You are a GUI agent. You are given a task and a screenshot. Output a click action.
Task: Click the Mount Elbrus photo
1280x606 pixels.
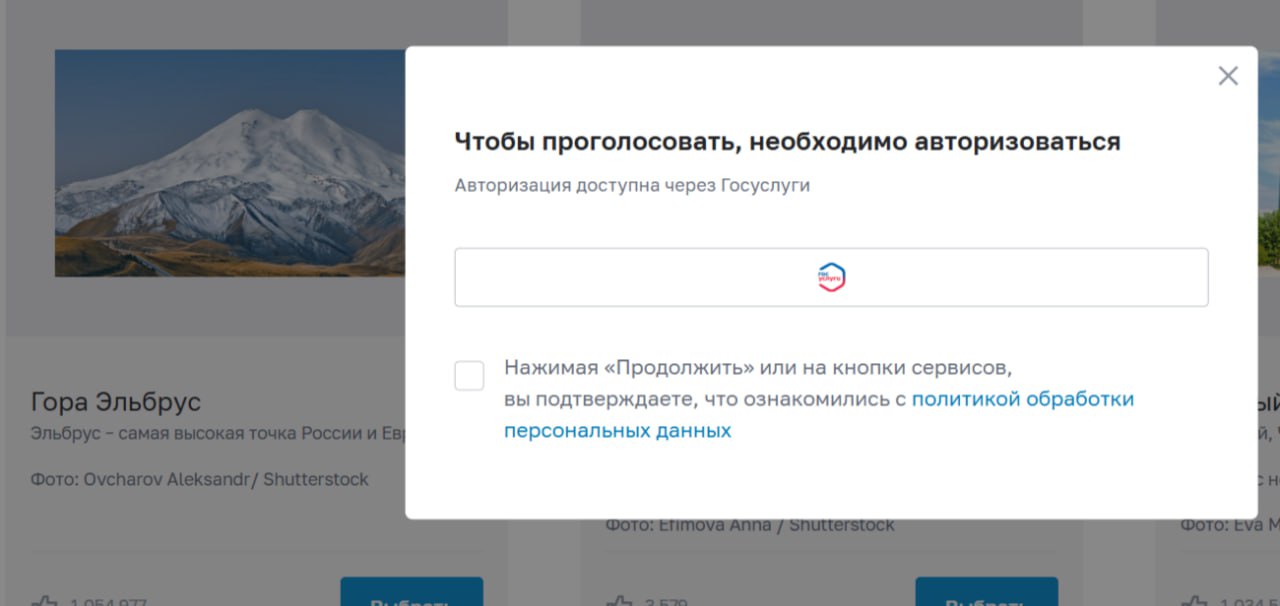tap(230, 163)
